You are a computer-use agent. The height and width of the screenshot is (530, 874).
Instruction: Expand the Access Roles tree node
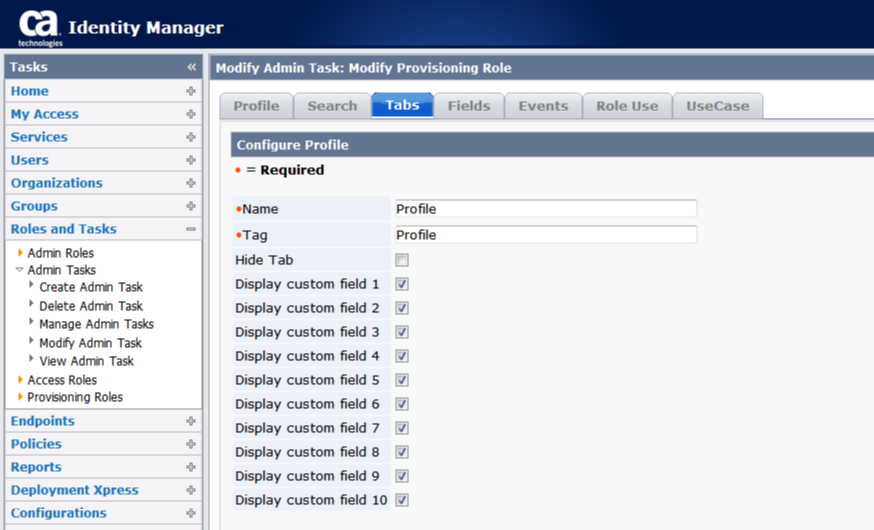20,380
